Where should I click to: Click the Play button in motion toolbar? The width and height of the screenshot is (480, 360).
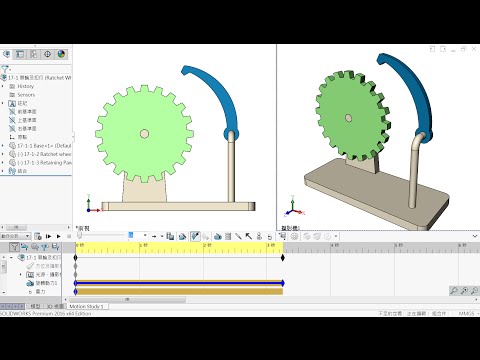pyautogui.click(x=59, y=236)
